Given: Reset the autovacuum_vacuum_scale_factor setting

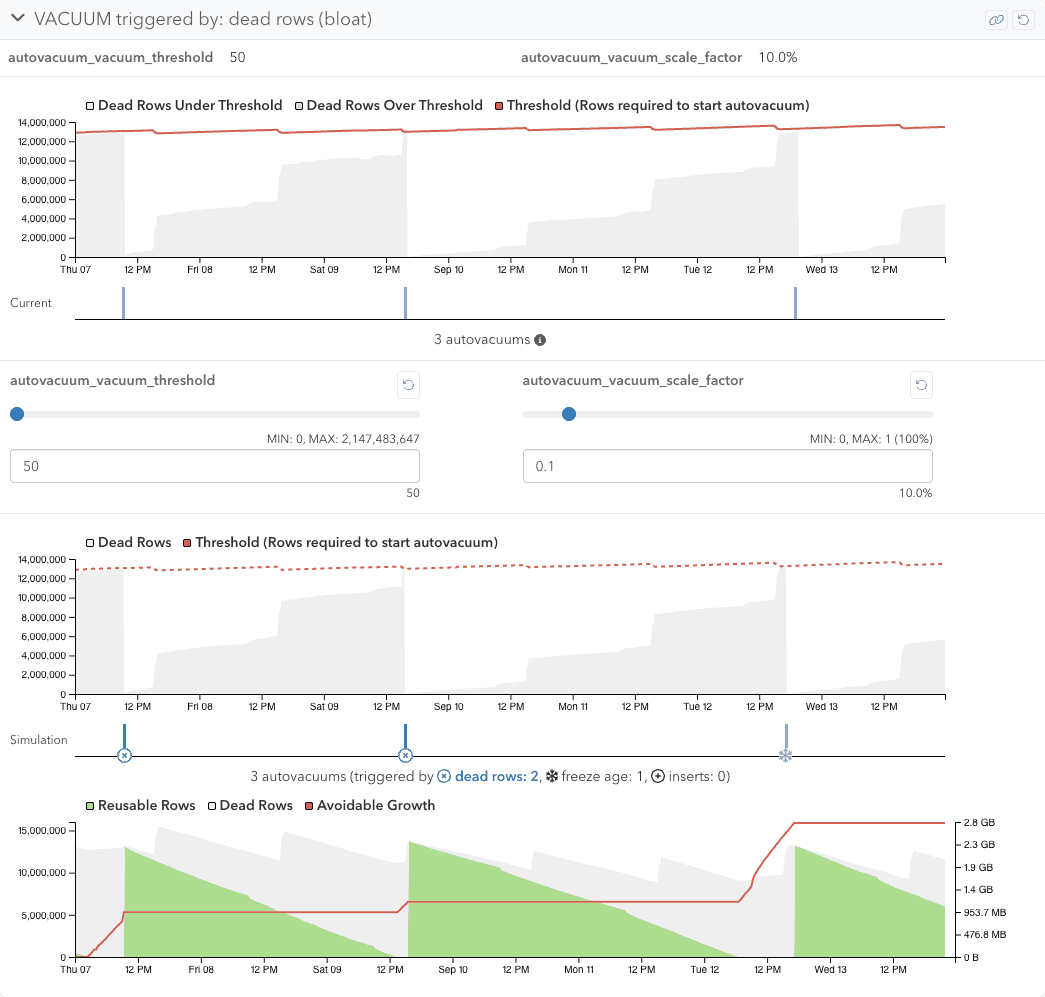Looking at the screenshot, I should 921,384.
